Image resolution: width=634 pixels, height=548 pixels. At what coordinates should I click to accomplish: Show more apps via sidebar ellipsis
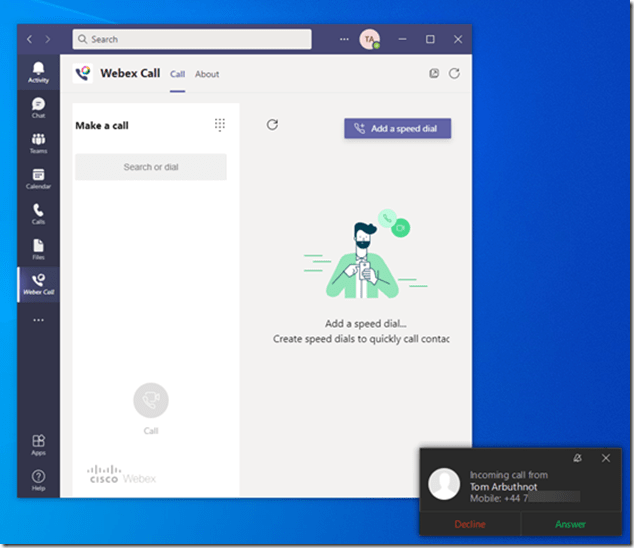pyautogui.click(x=38, y=320)
